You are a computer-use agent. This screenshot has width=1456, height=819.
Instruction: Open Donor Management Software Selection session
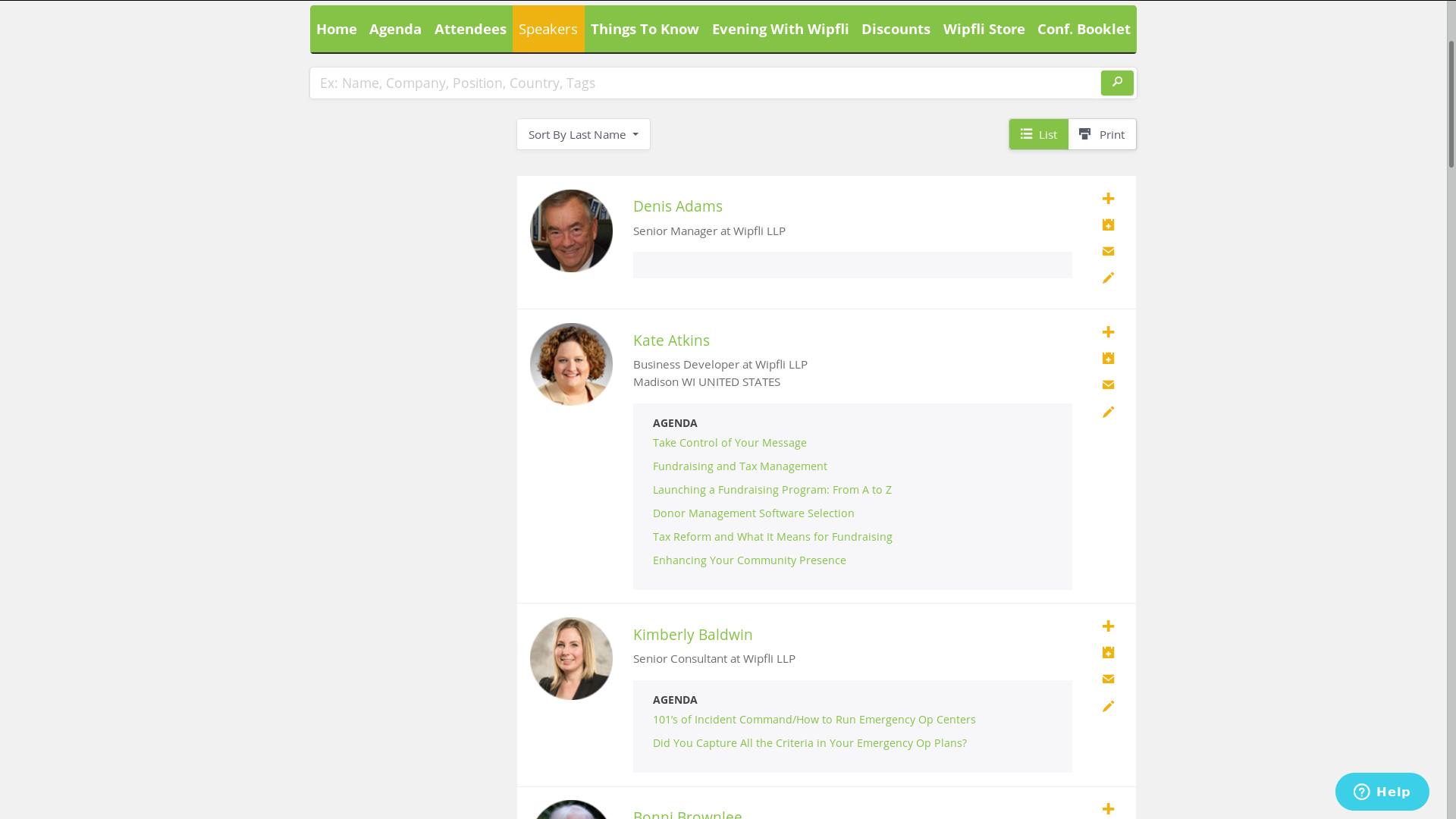[x=753, y=513]
